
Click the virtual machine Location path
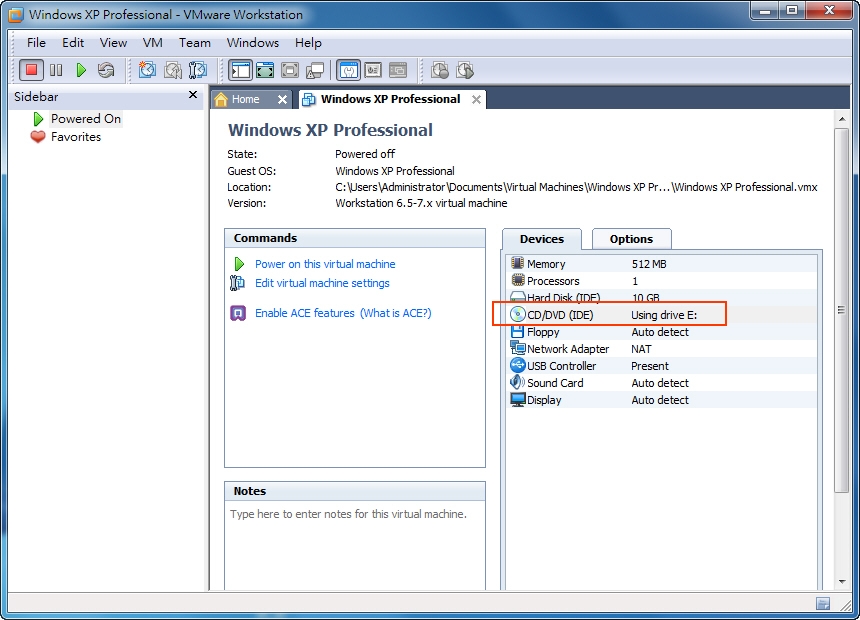576,187
